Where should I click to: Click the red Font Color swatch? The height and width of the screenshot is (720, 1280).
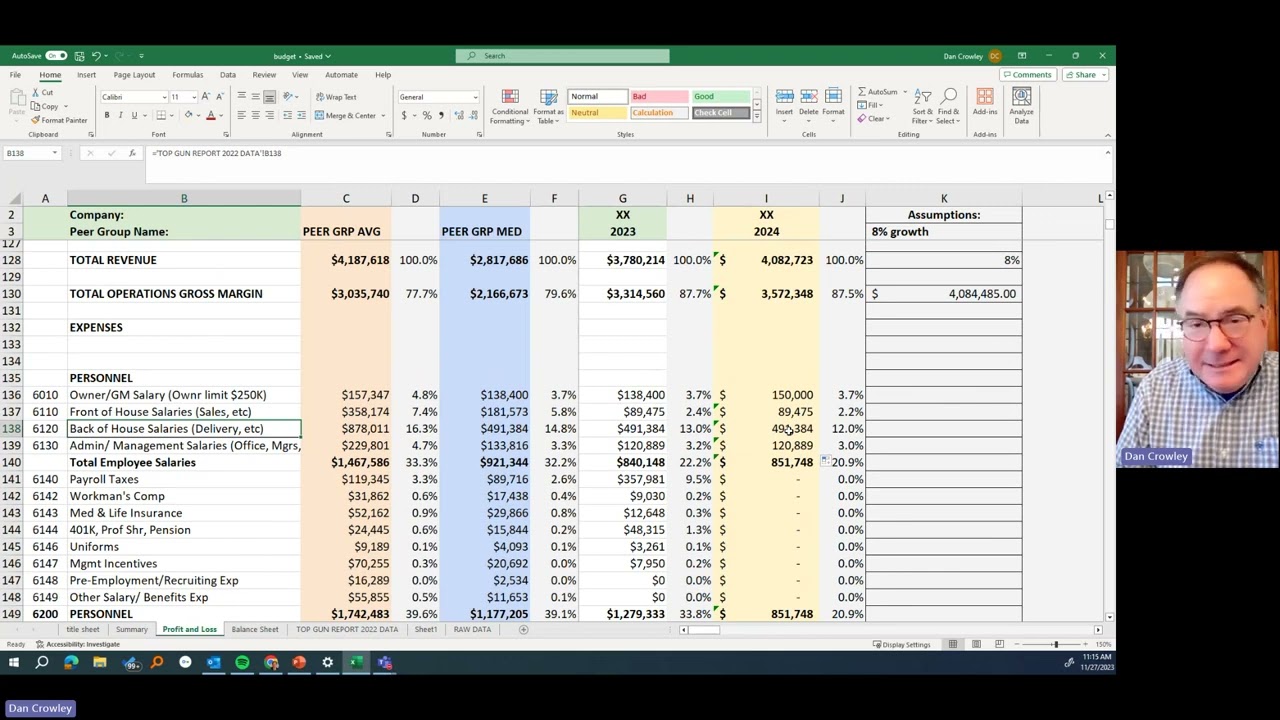click(210, 116)
